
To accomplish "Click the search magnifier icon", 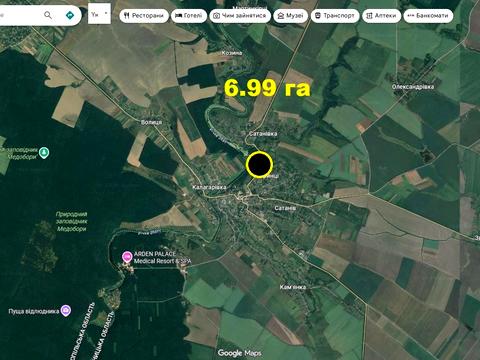I will click(x=48, y=15).
